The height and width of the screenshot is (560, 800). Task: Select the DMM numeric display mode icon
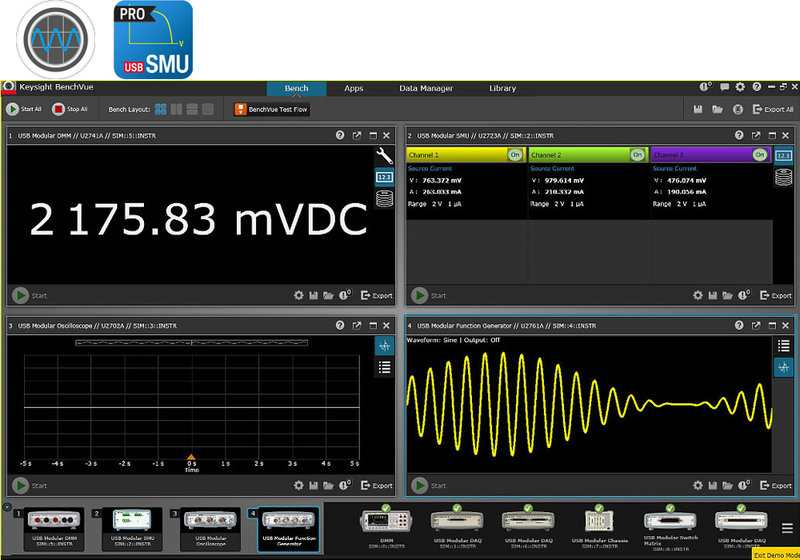(x=384, y=177)
